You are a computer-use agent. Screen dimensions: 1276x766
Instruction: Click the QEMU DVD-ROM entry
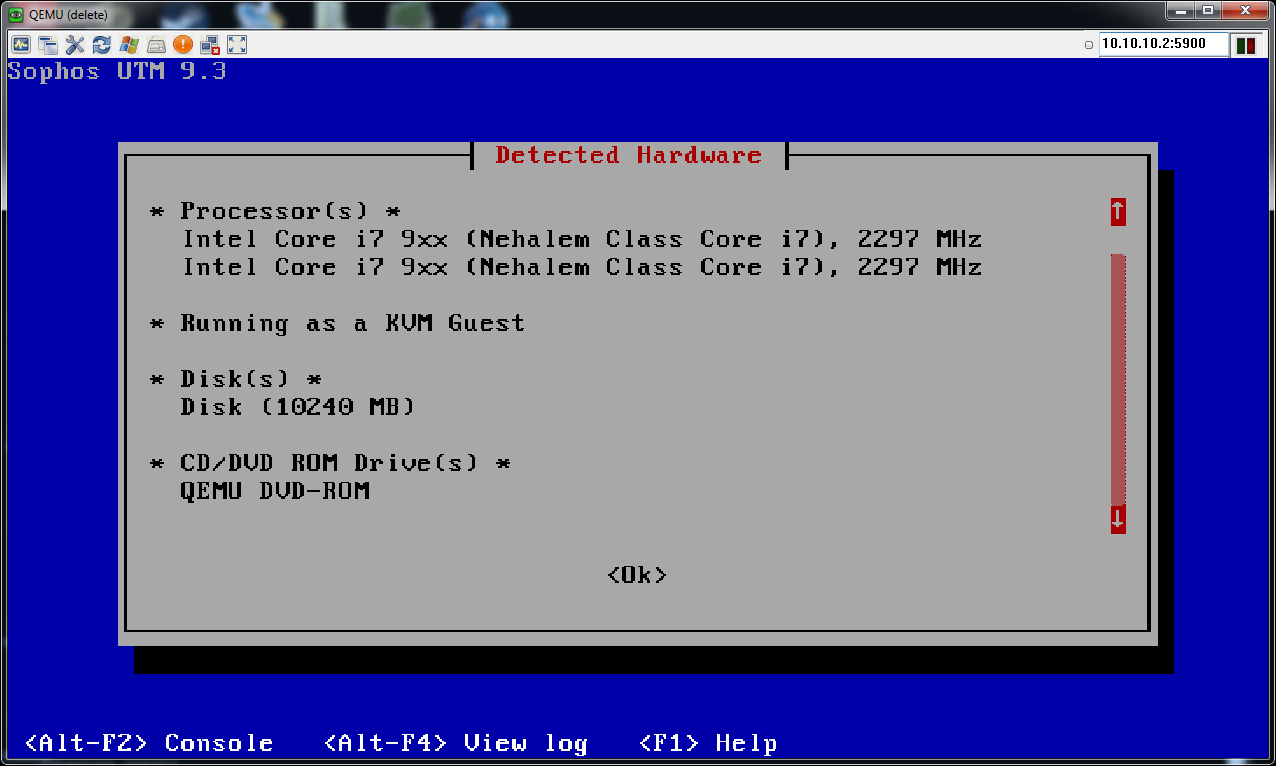point(275,491)
